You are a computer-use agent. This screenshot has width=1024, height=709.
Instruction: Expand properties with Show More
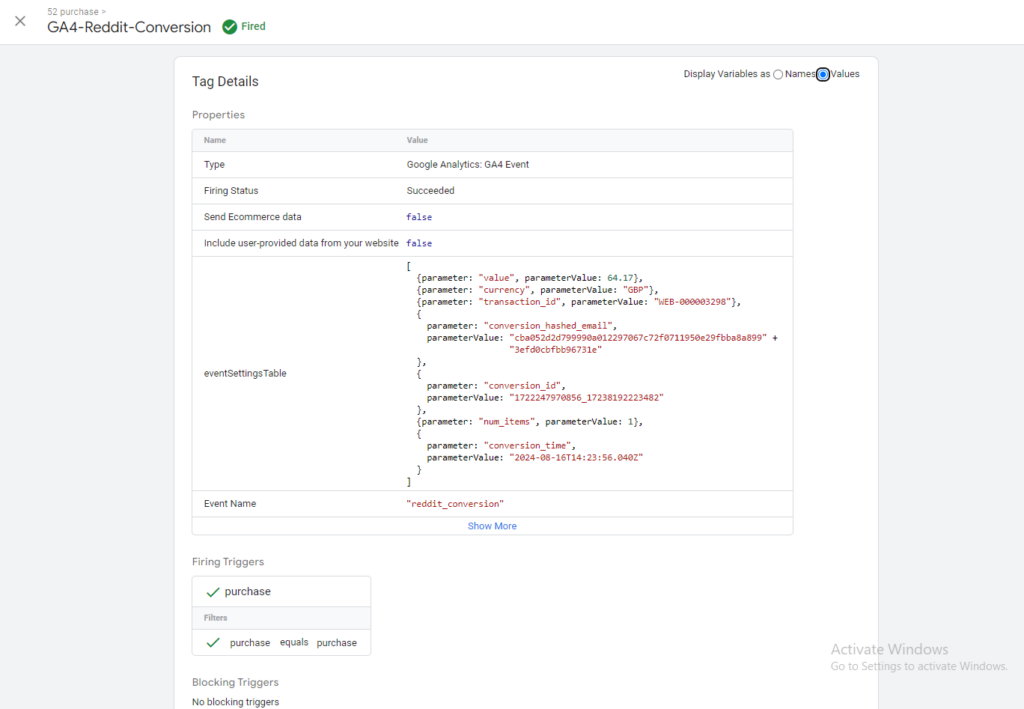point(492,526)
